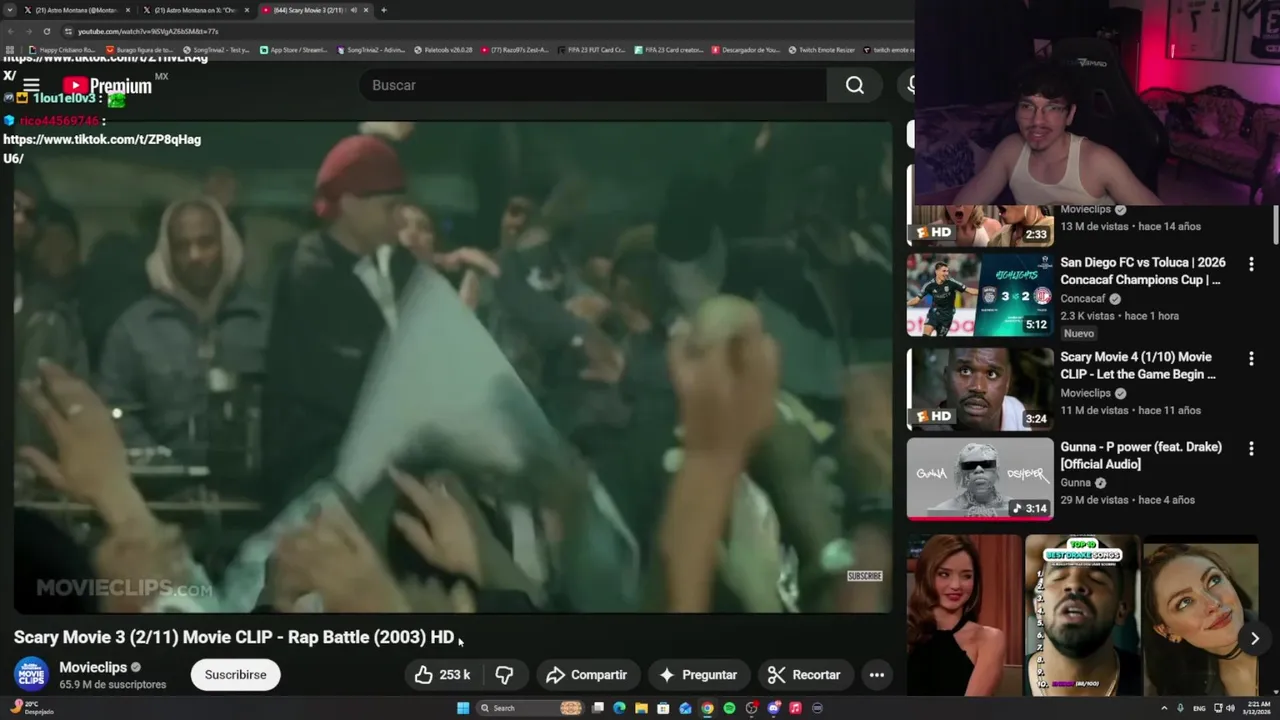Share the video via Compartir
The image size is (1280, 720).
click(x=587, y=675)
